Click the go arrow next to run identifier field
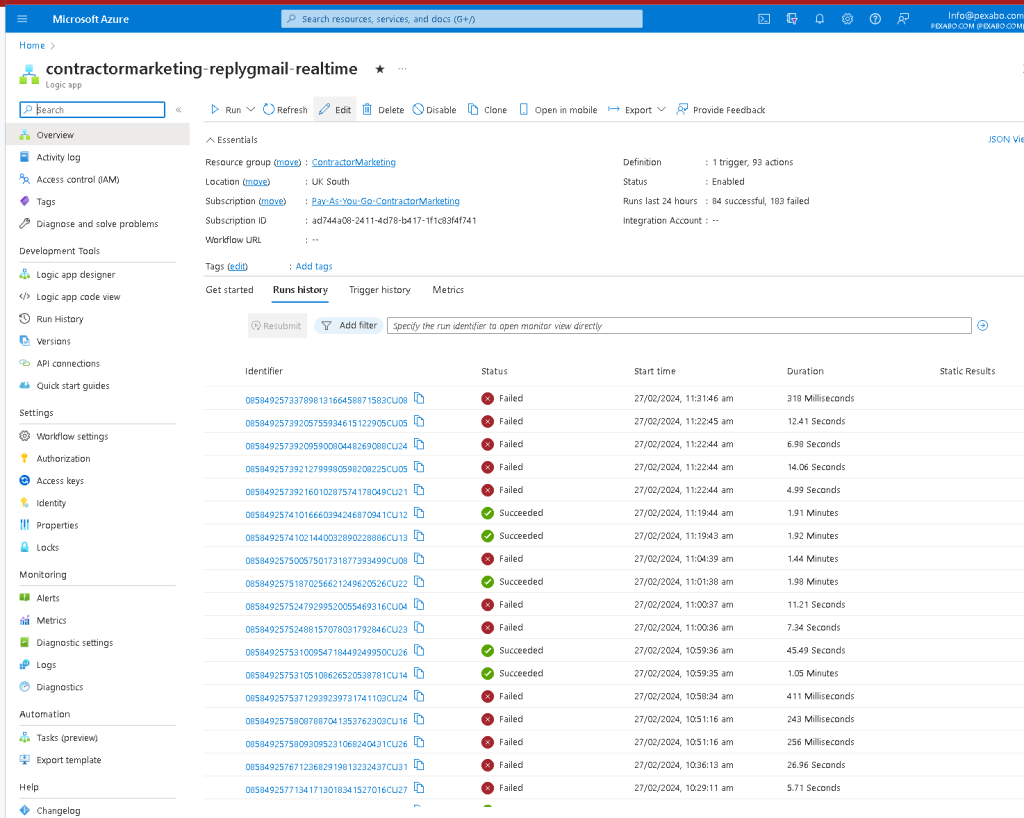 click(x=983, y=325)
